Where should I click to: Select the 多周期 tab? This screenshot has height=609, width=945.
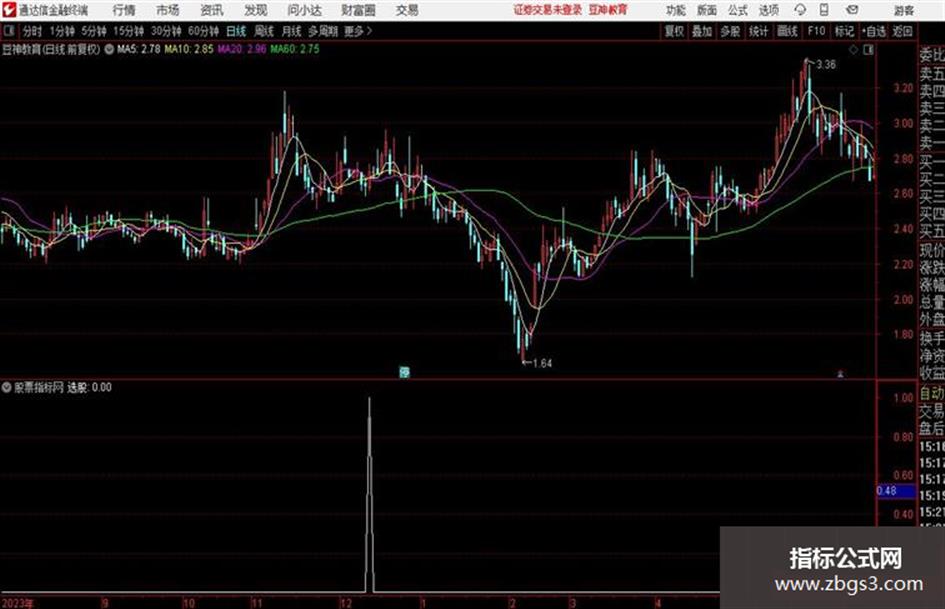[x=323, y=31]
